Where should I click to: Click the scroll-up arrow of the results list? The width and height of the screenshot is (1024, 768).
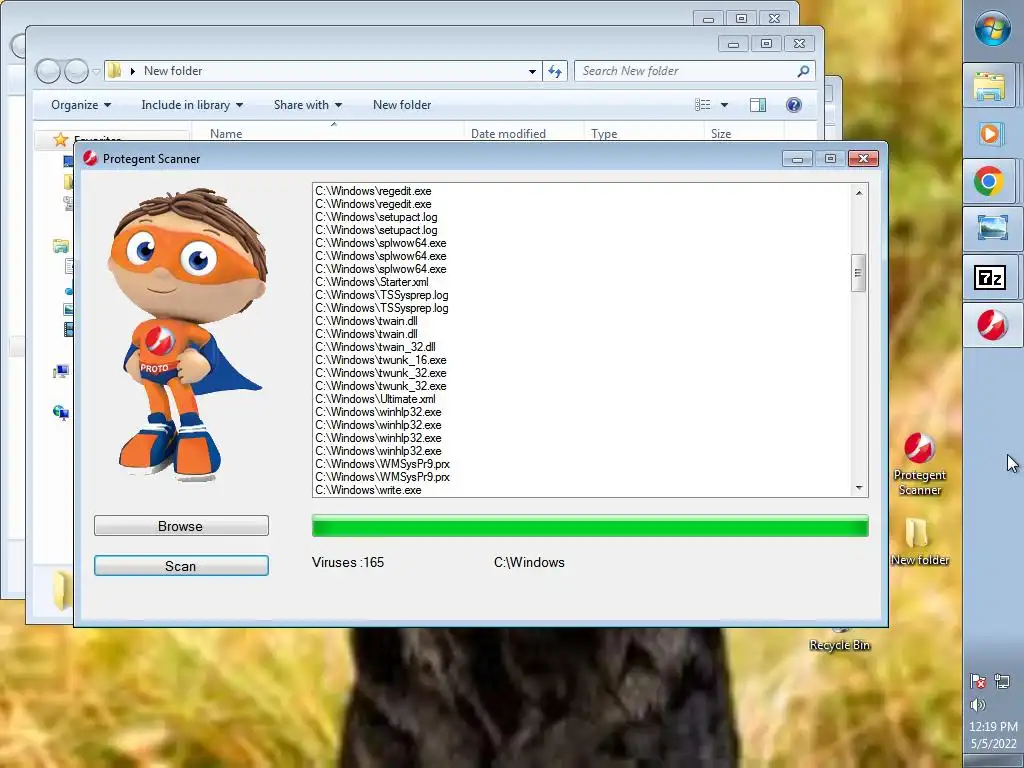click(858, 193)
